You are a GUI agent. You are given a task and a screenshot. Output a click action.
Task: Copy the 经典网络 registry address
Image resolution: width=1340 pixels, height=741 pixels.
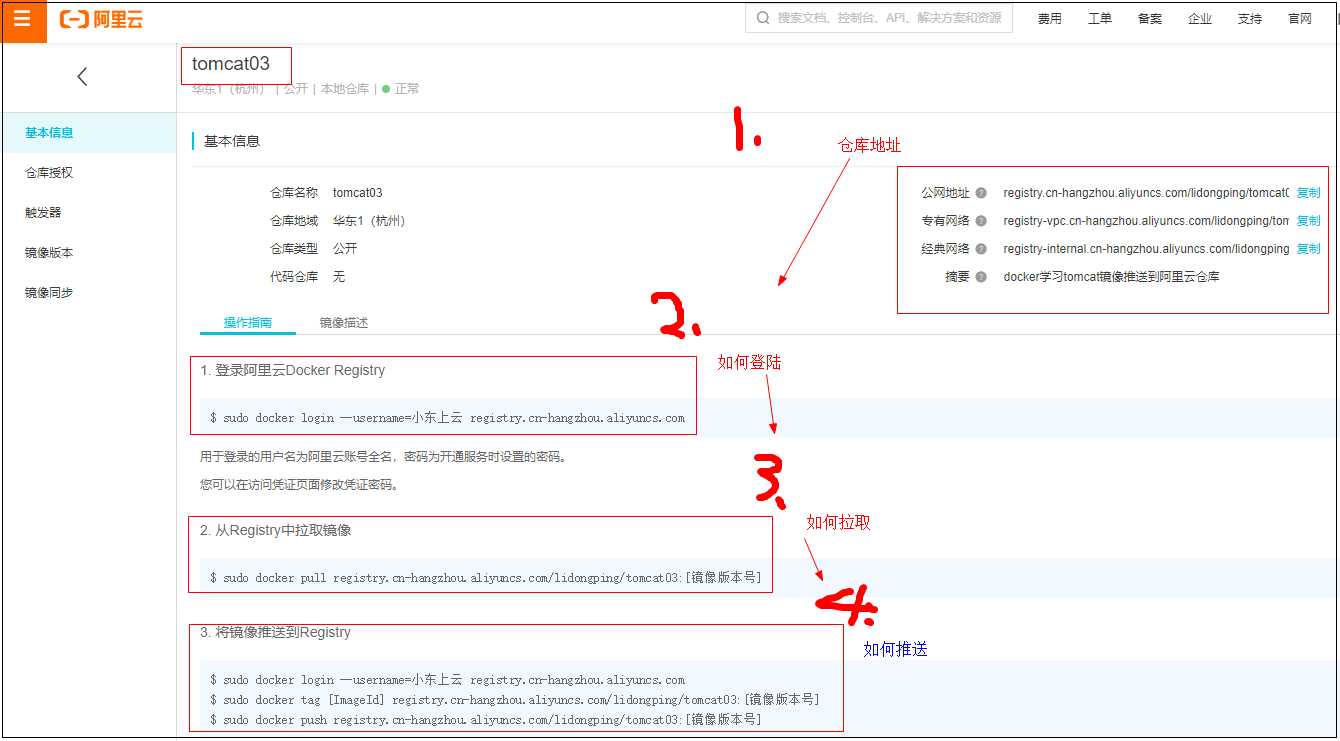(x=1308, y=249)
